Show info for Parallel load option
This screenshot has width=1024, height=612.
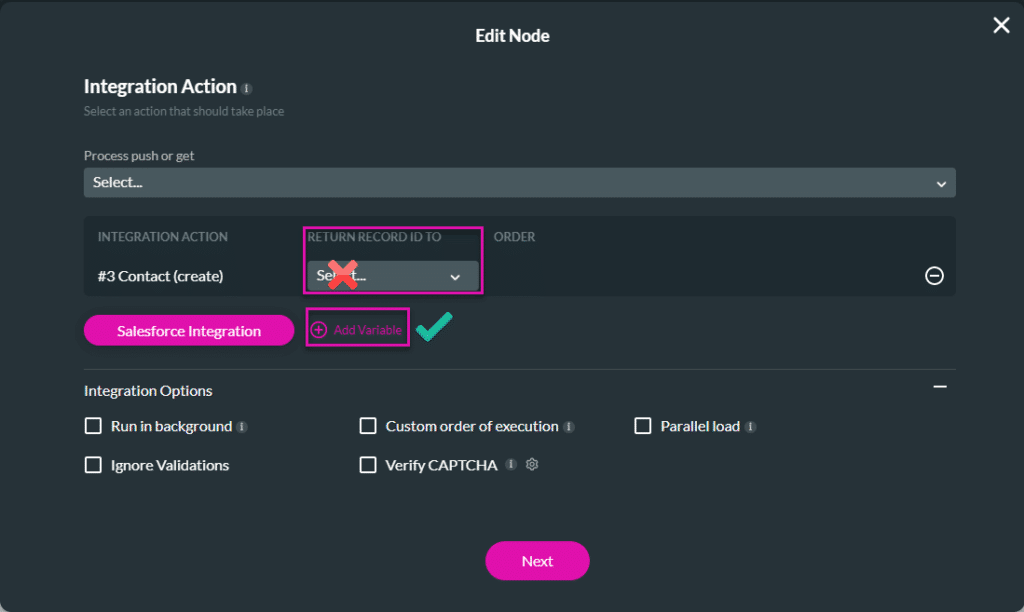pyautogui.click(x=750, y=427)
